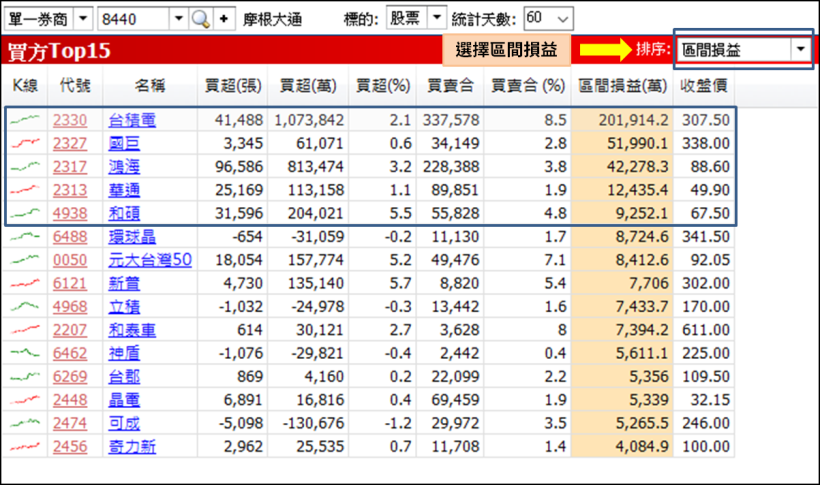Open stock name link 鴻海

tap(124, 167)
